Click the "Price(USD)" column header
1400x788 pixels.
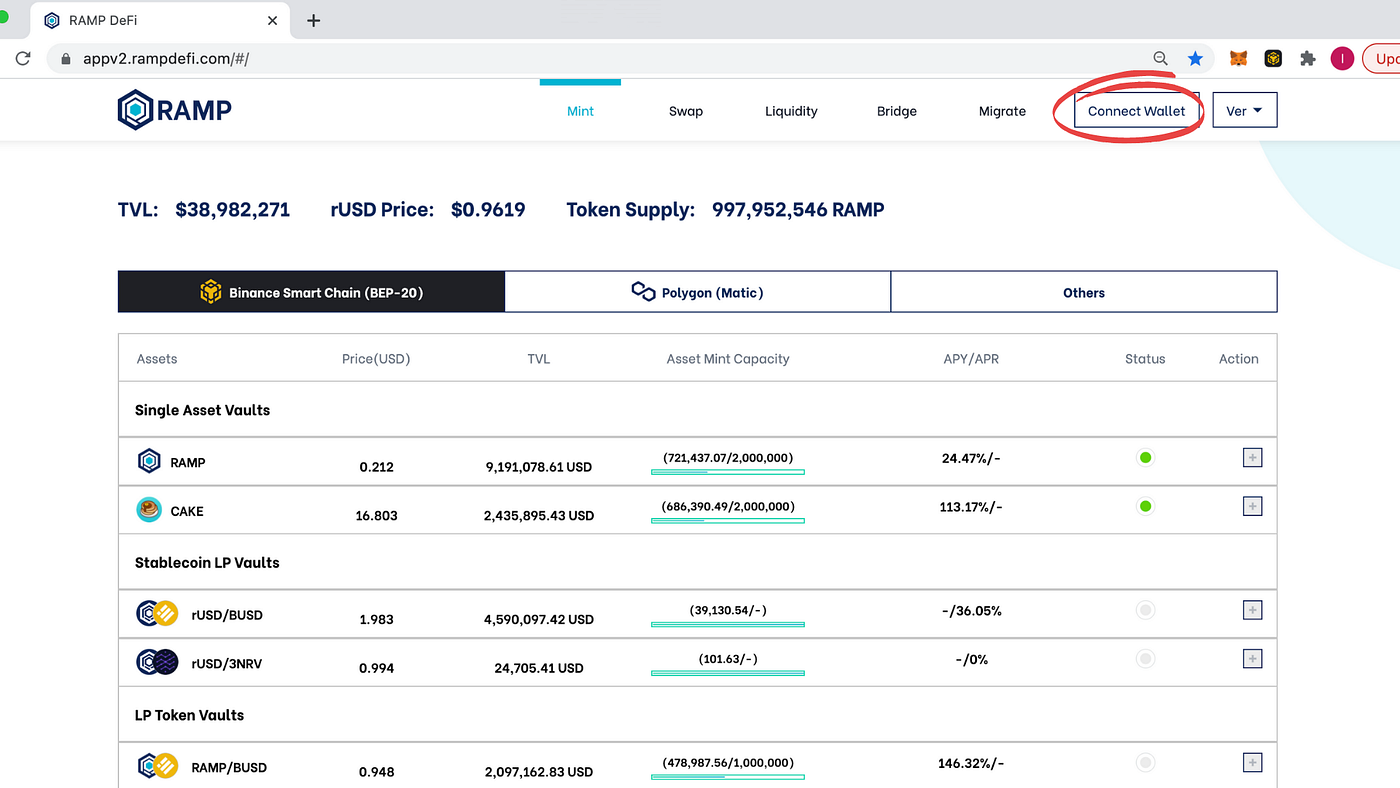click(x=376, y=359)
